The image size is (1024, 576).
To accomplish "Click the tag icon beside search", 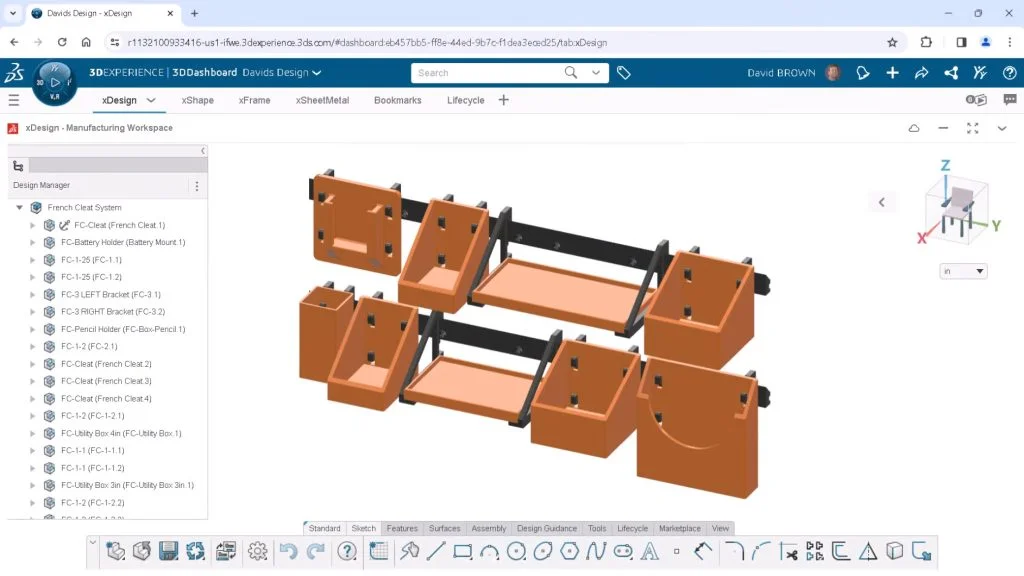I will tap(624, 73).
